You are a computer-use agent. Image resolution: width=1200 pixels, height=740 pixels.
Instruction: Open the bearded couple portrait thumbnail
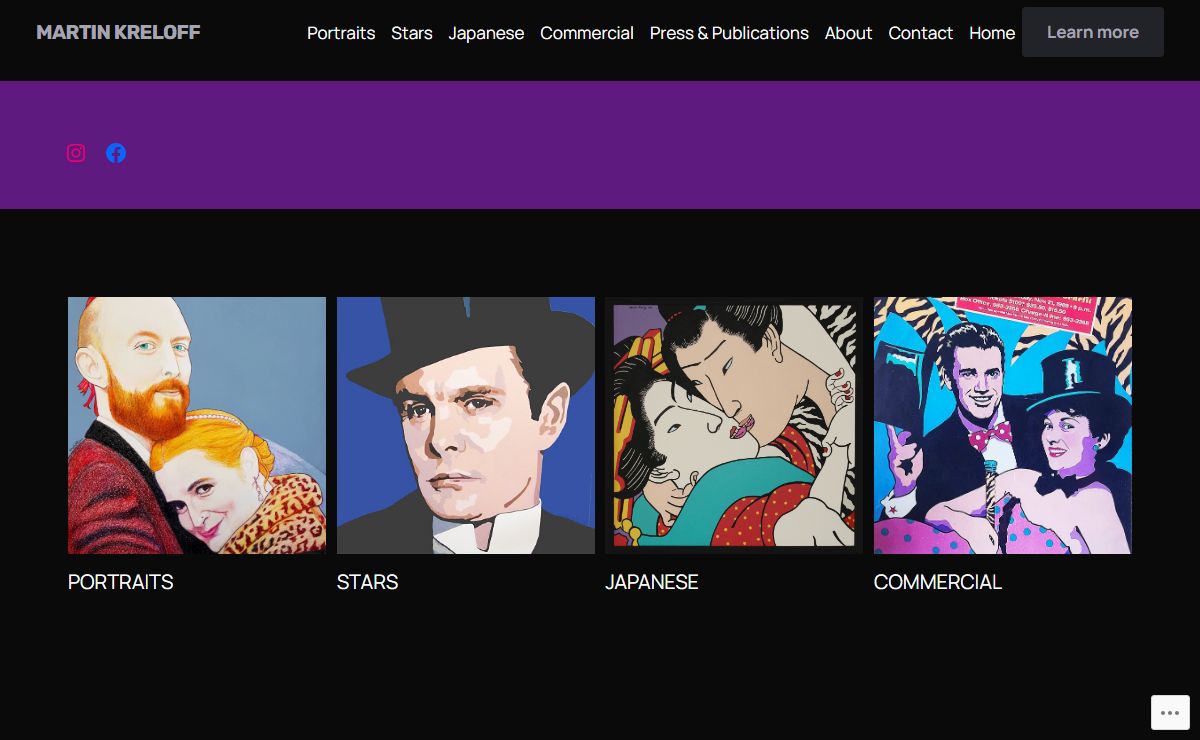click(197, 425)
